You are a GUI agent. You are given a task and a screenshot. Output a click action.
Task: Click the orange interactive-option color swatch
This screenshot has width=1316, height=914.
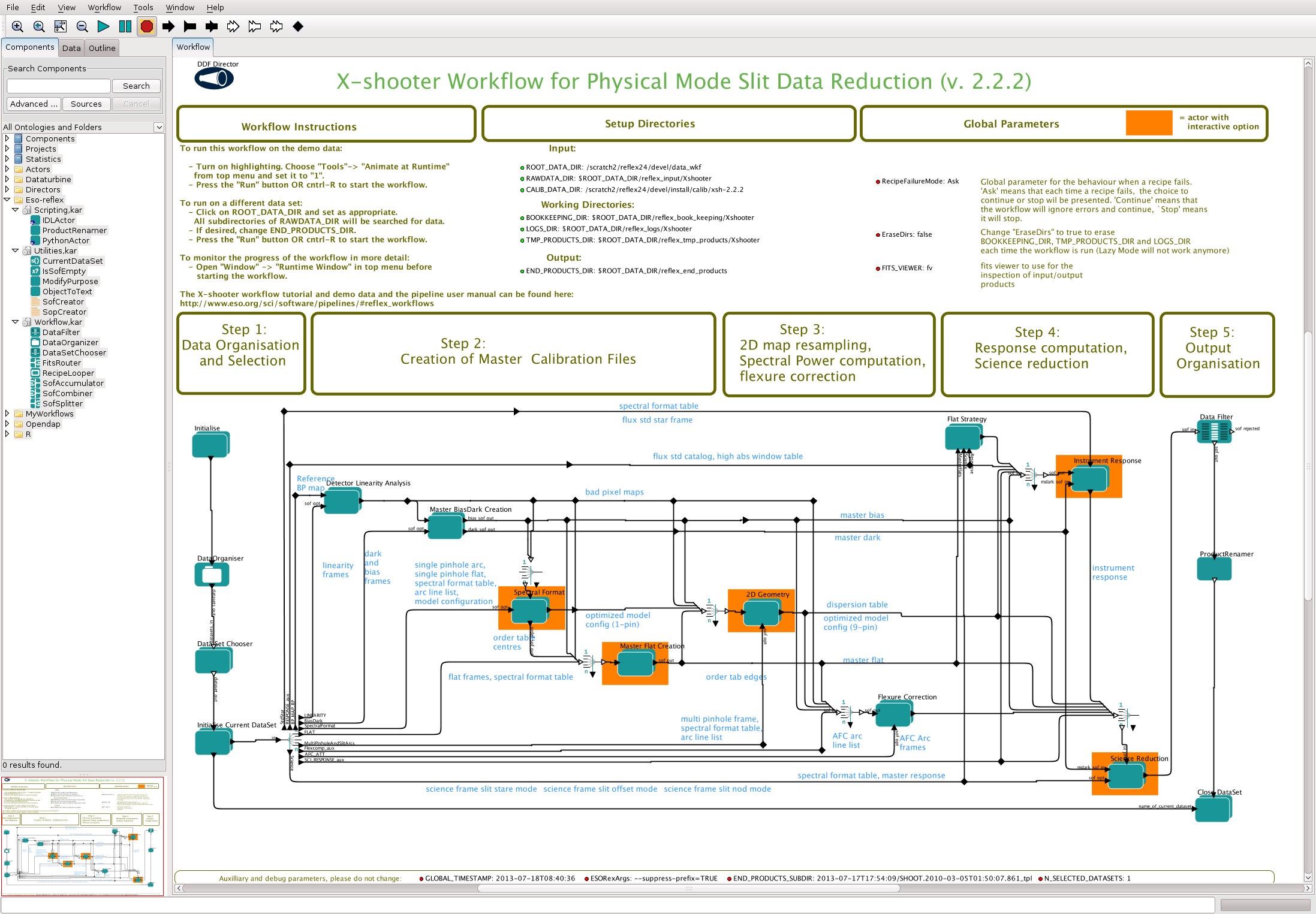tap(1148, 123)
